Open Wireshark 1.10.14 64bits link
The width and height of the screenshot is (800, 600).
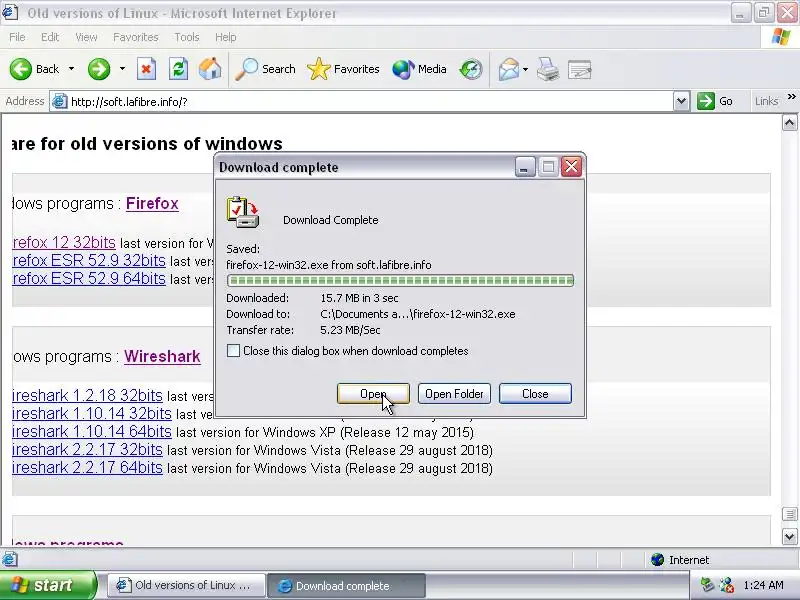pyautogui.click(x=92, y=432)
